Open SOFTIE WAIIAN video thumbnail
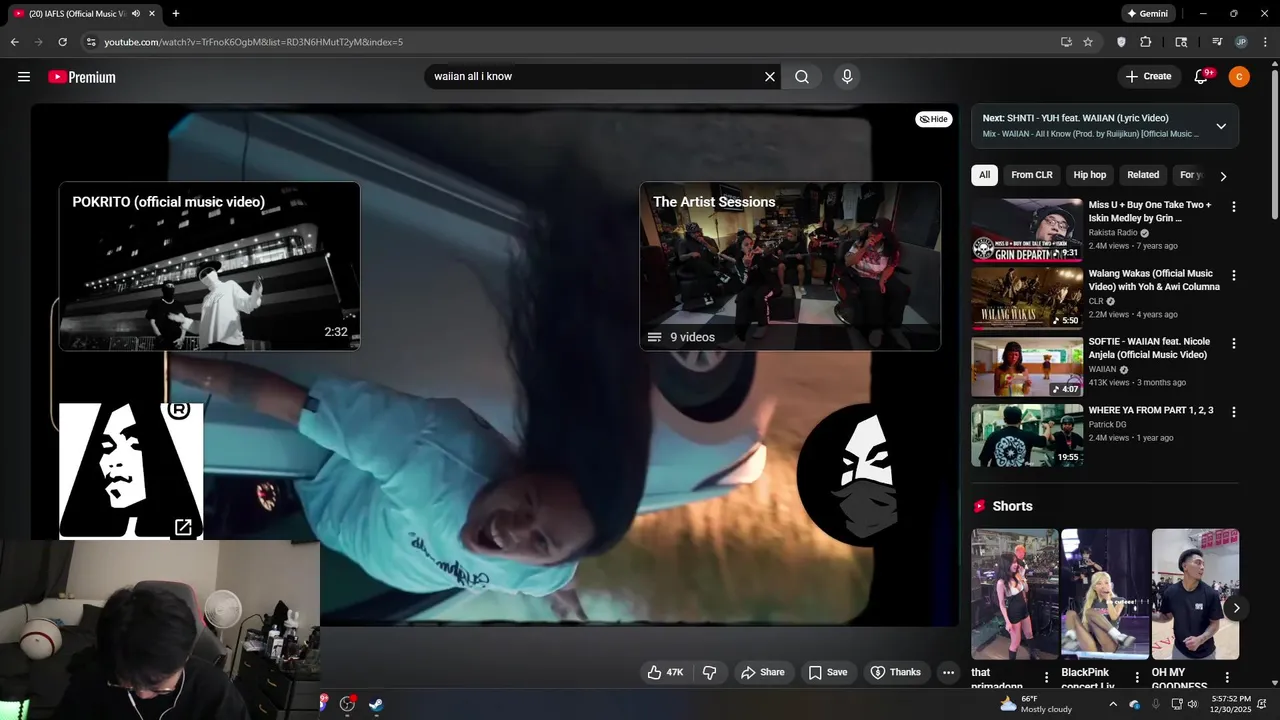The width and height of the screenshot is (1280, 720). coord(1027,367)
